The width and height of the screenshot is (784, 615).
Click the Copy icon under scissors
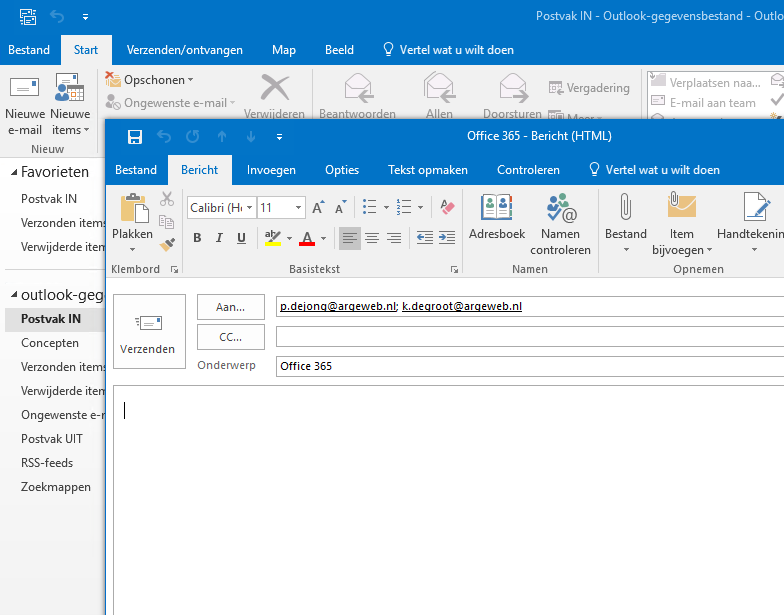point(166,222)
